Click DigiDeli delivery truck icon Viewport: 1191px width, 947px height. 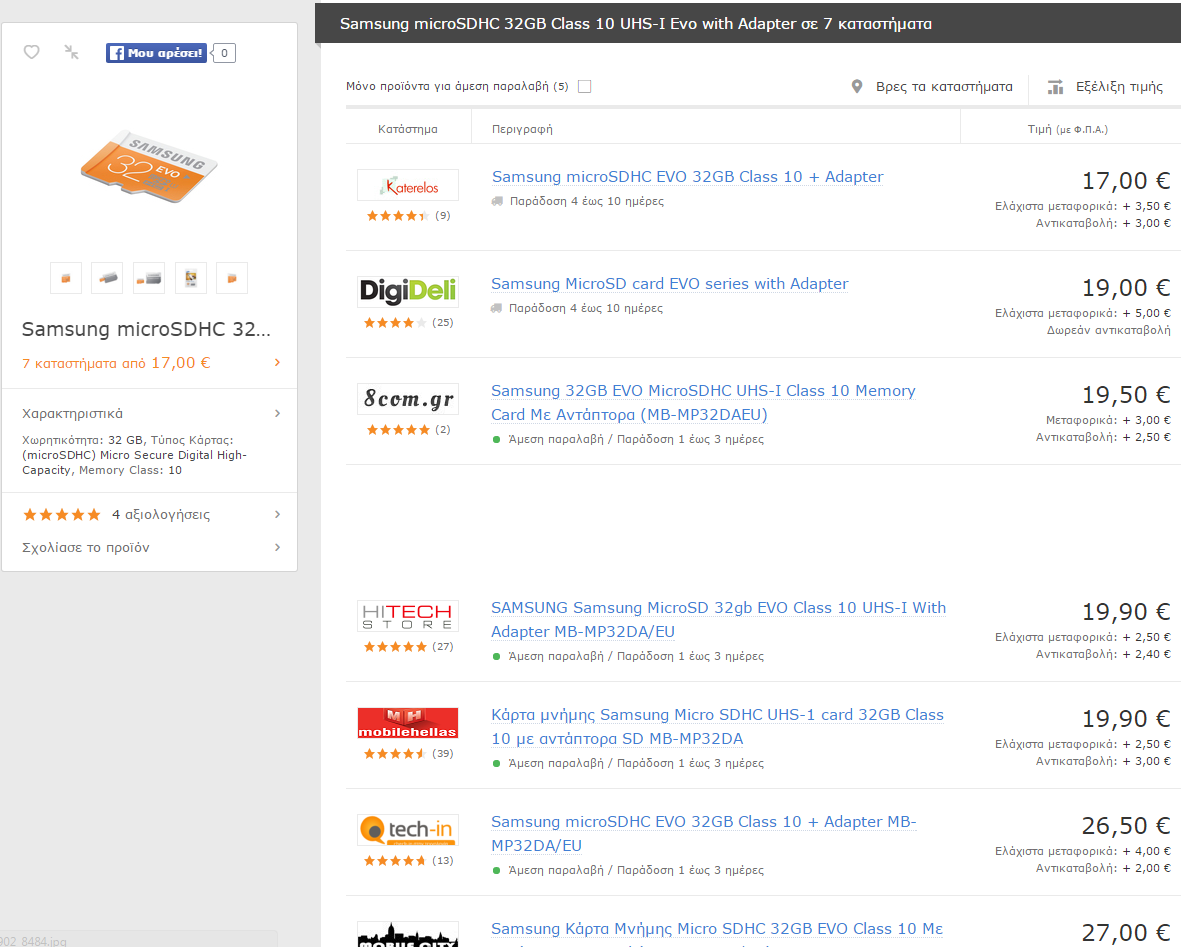tap(496, 308)
